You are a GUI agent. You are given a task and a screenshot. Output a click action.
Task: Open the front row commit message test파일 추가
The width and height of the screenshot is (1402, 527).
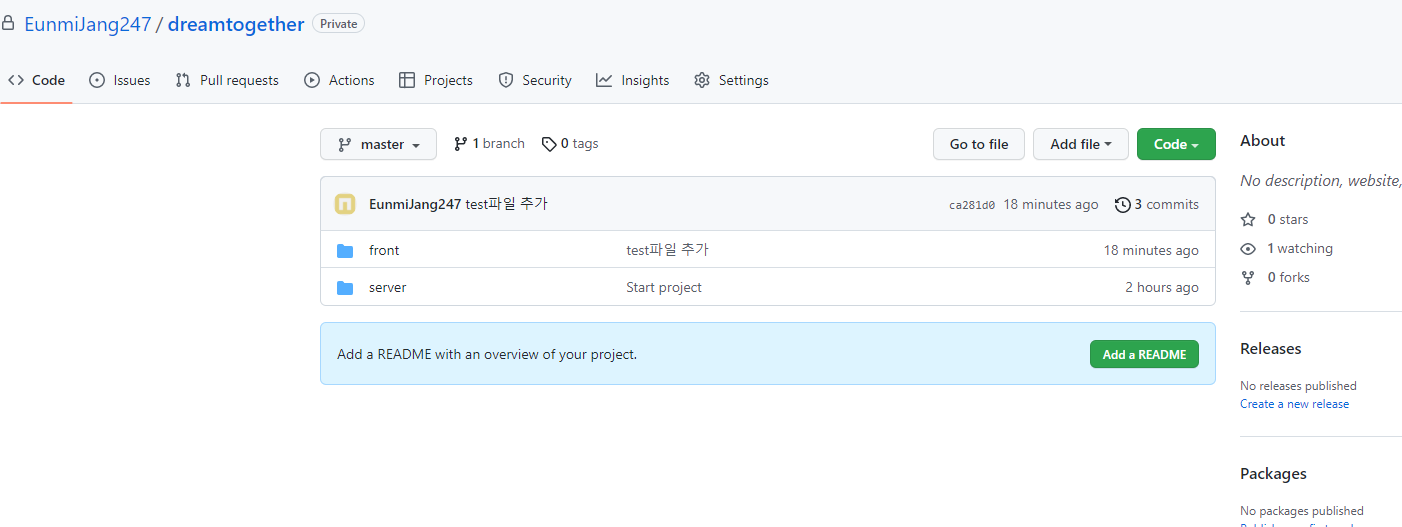pyautogui.click(x=668, y=250)
